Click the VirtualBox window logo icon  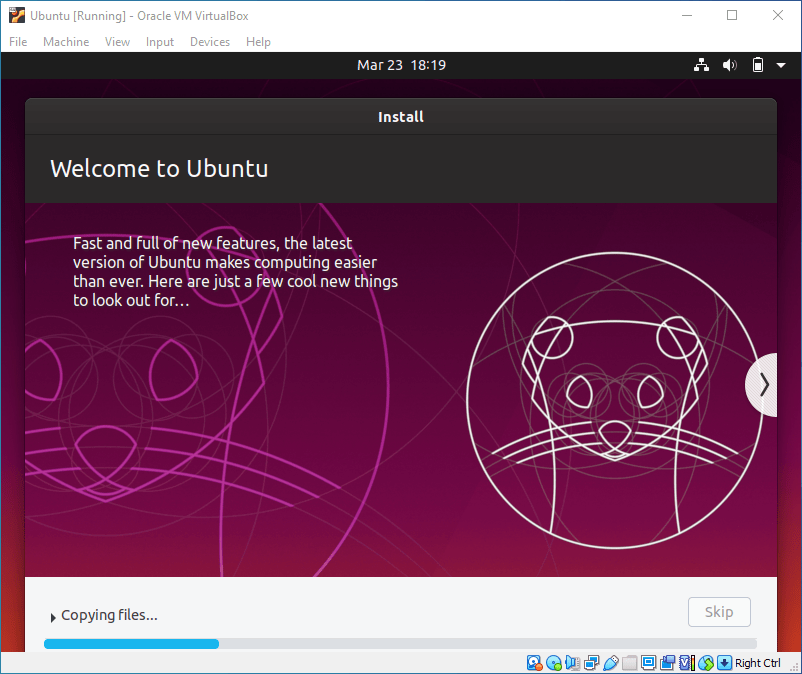[16, 15]
